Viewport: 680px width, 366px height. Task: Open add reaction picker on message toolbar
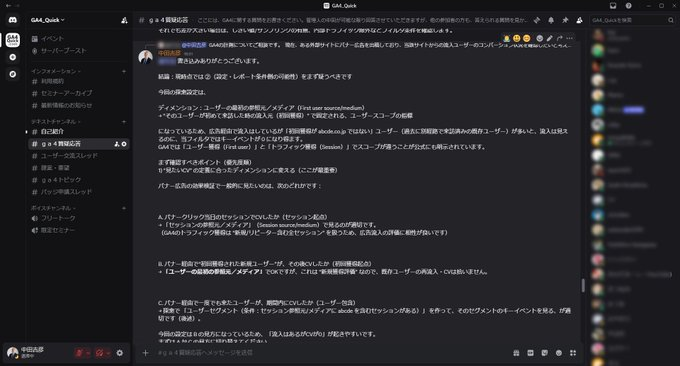pos(539,39)
